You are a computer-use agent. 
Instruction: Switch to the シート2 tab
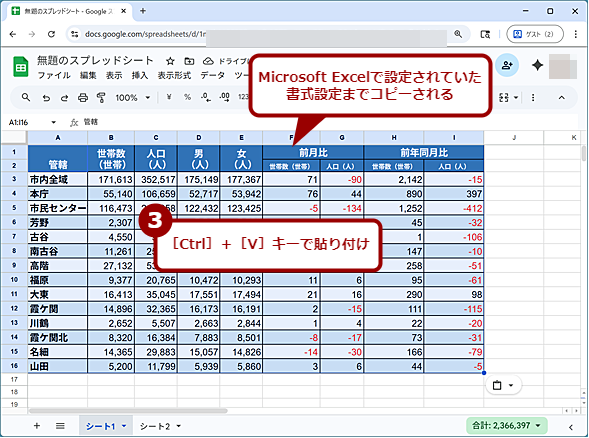160,426
